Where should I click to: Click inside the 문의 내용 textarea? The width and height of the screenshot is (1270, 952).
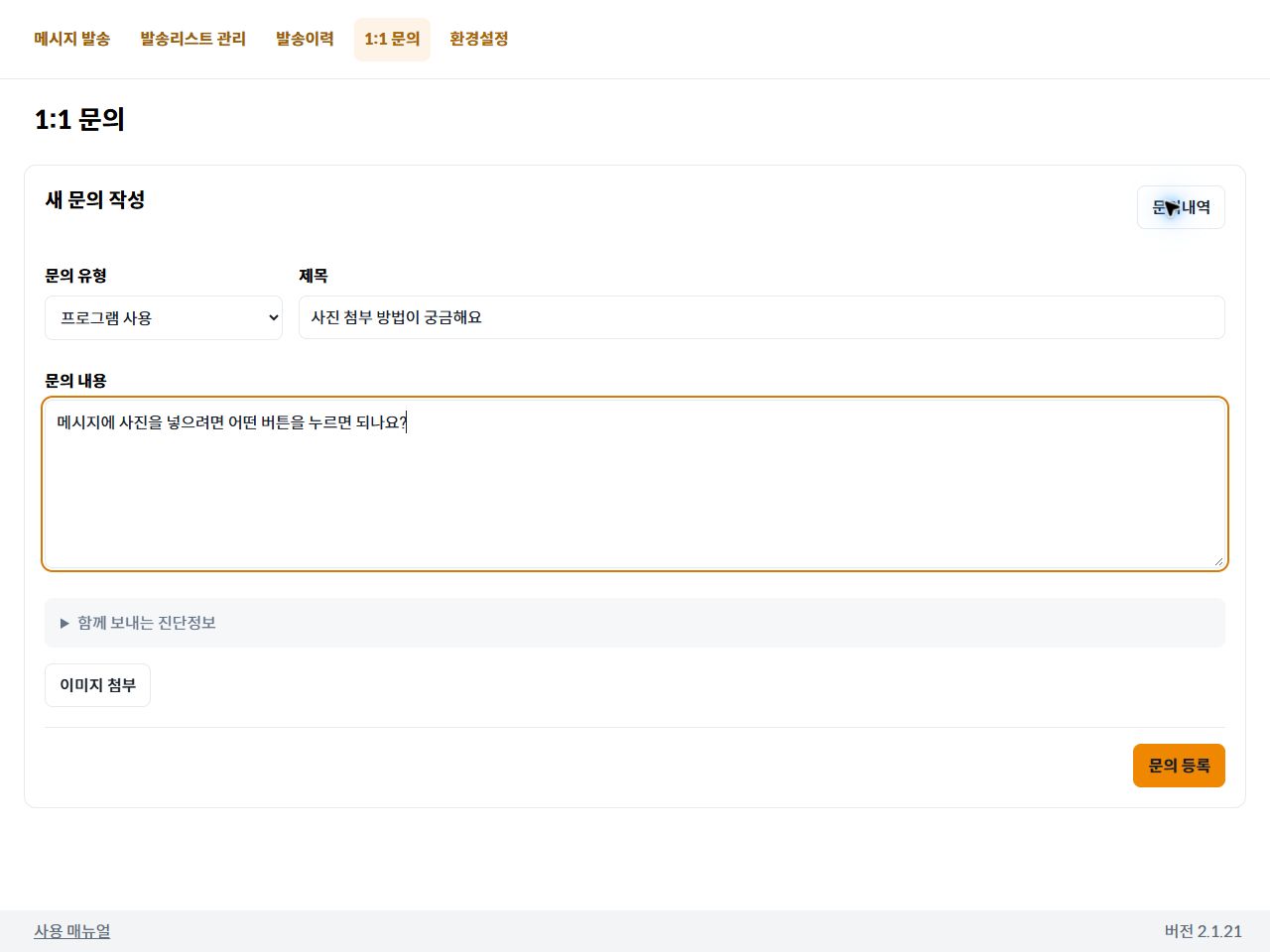click(x=635, y=484)
